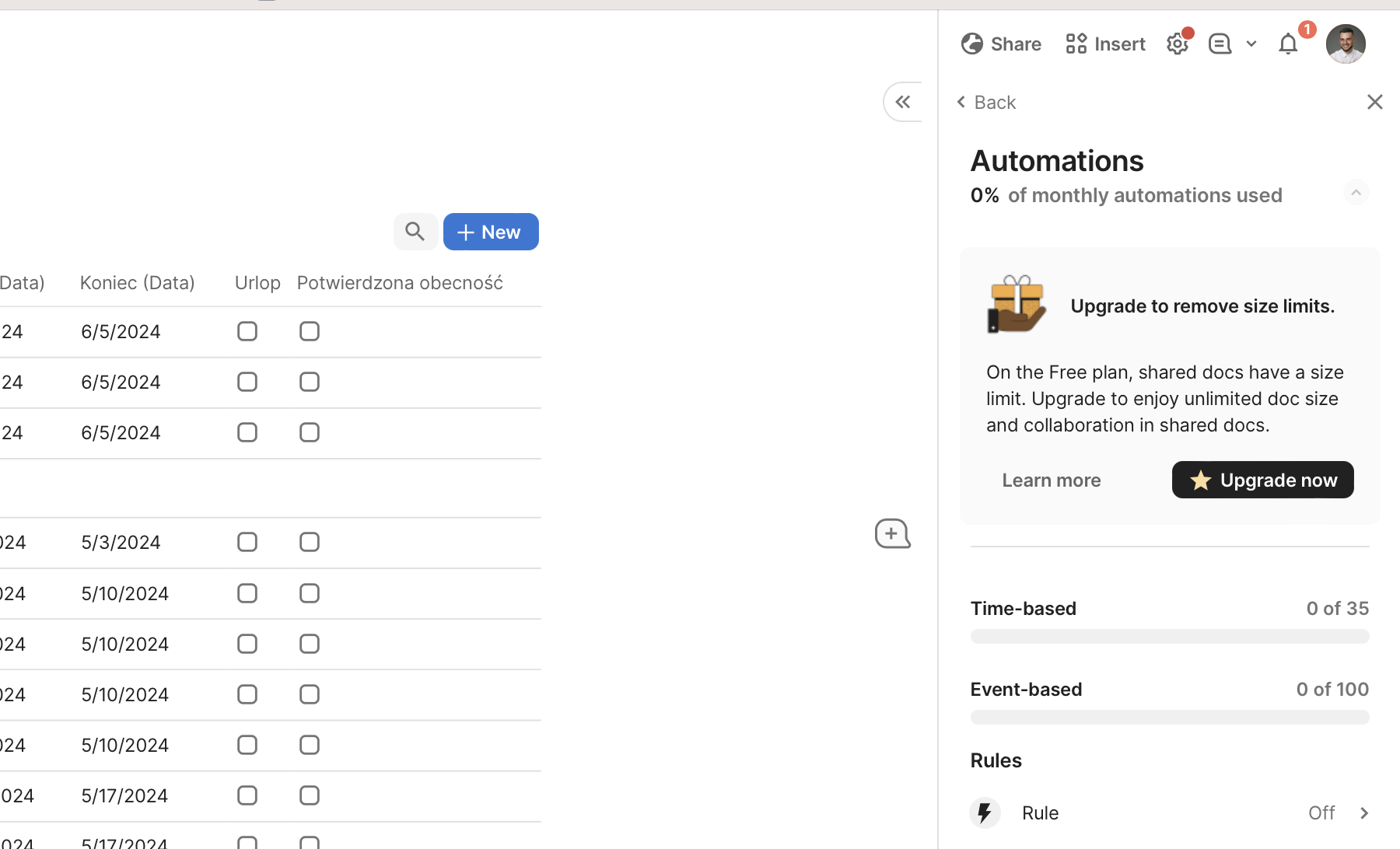
Task: Open the Share menu
Action: pyautogui.click(x=1001, y=44)
